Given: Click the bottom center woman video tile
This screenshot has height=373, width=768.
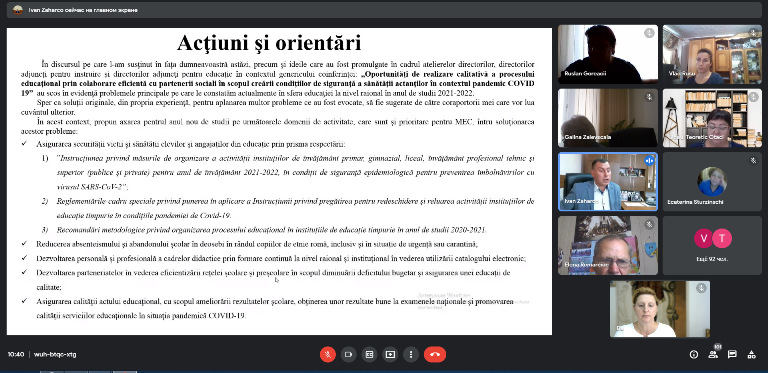Looking at the screenshot, I should (660, 309).
